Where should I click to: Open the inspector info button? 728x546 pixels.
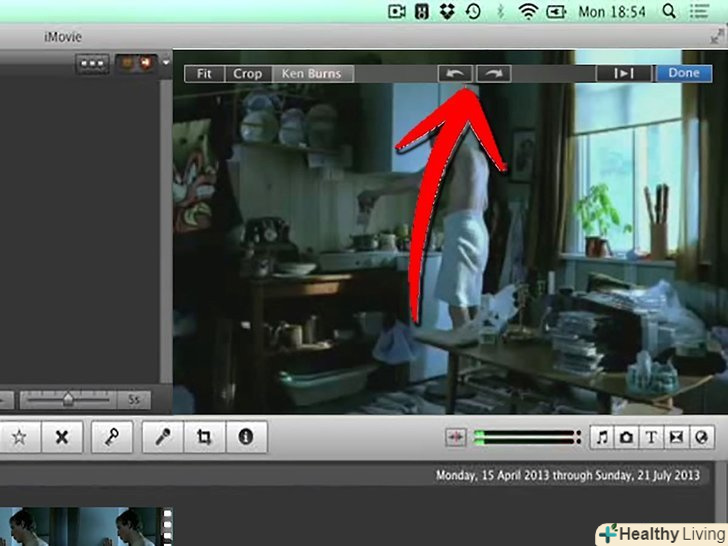(246, 437)
